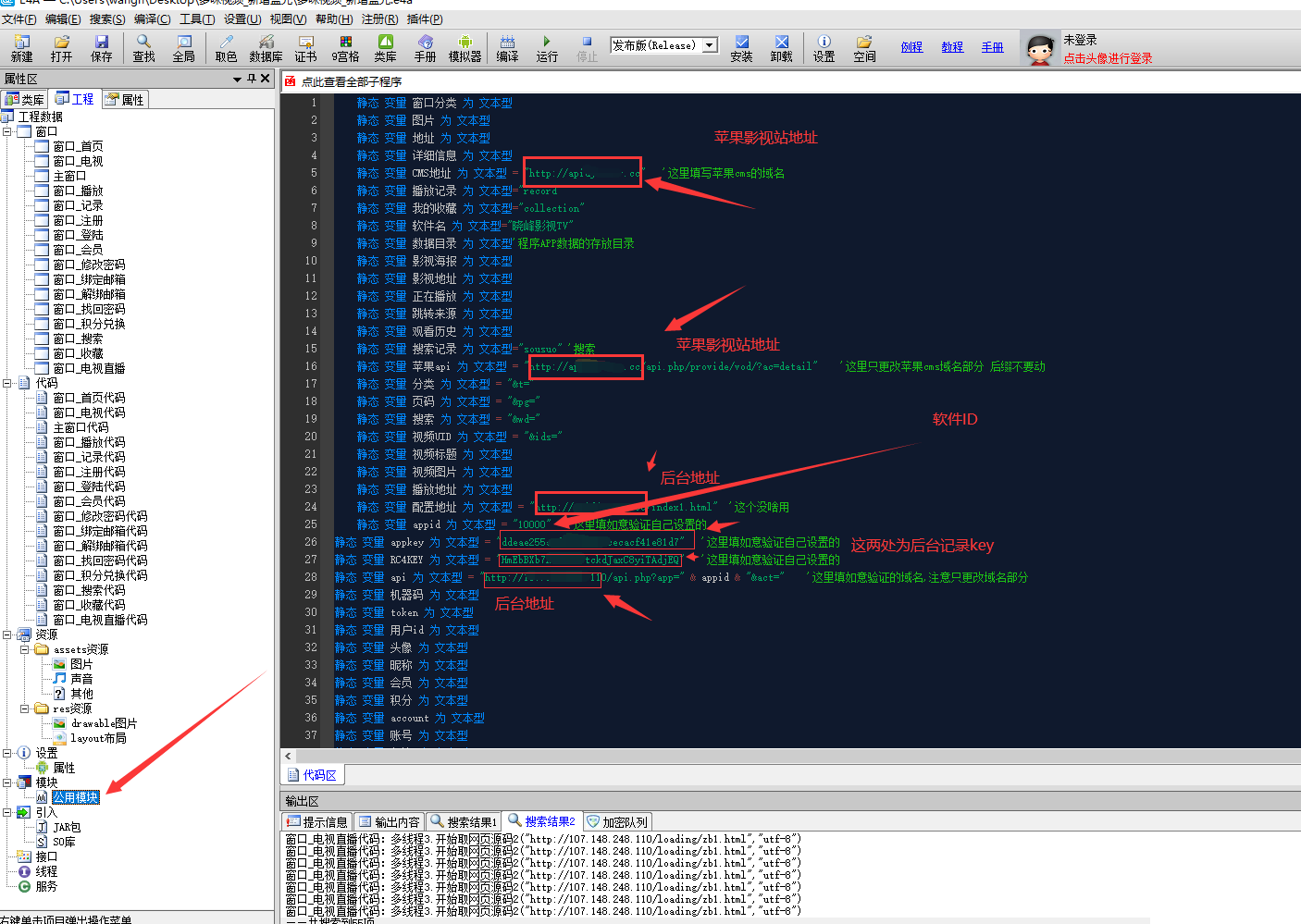The height and width of the screenshot is (924, 1301).
Task: Click the 停止 stop icon
Action: click(x=587, y=48)
